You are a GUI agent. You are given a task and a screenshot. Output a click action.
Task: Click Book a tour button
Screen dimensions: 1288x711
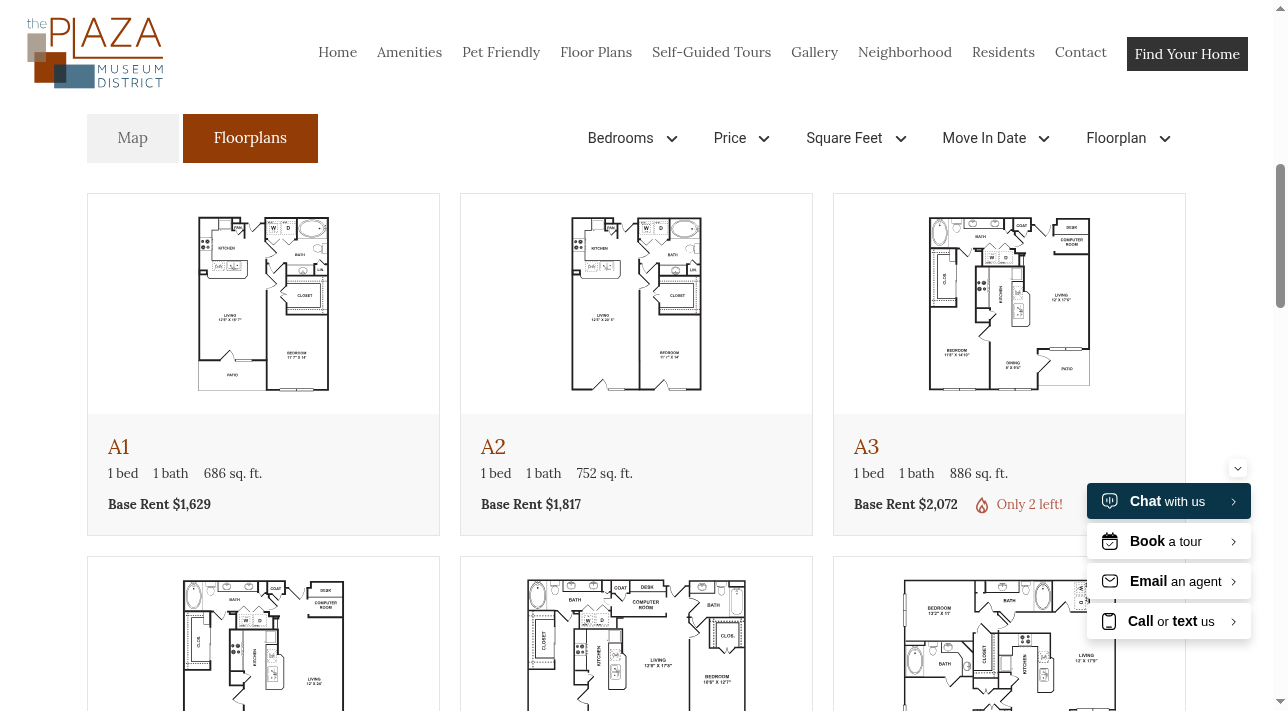(1169, 541)
